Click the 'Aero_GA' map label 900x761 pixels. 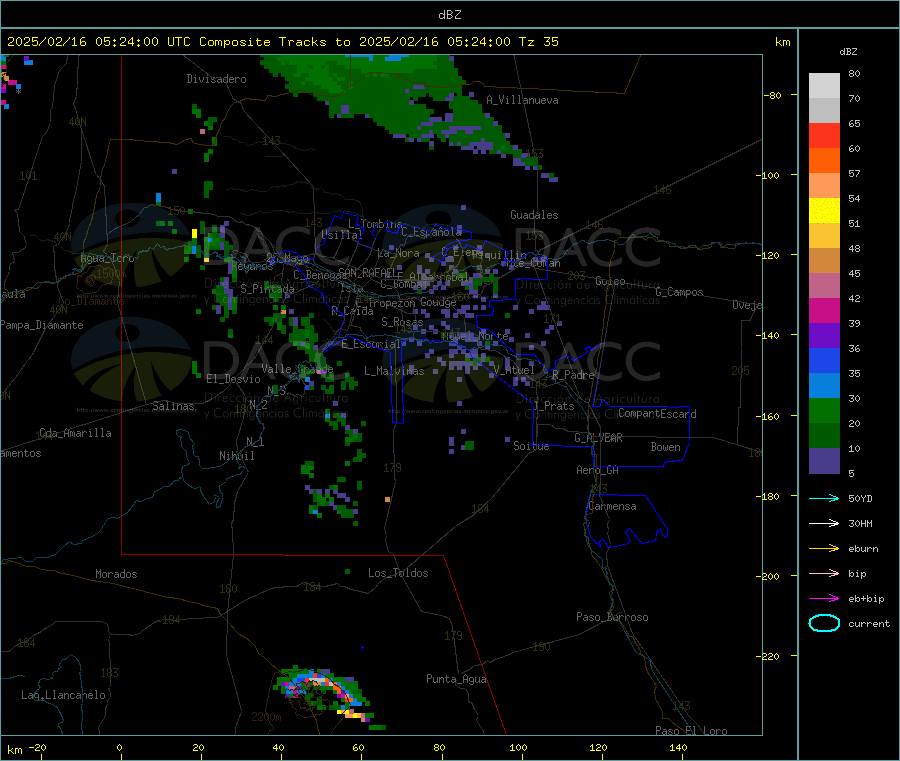[598, 470]
